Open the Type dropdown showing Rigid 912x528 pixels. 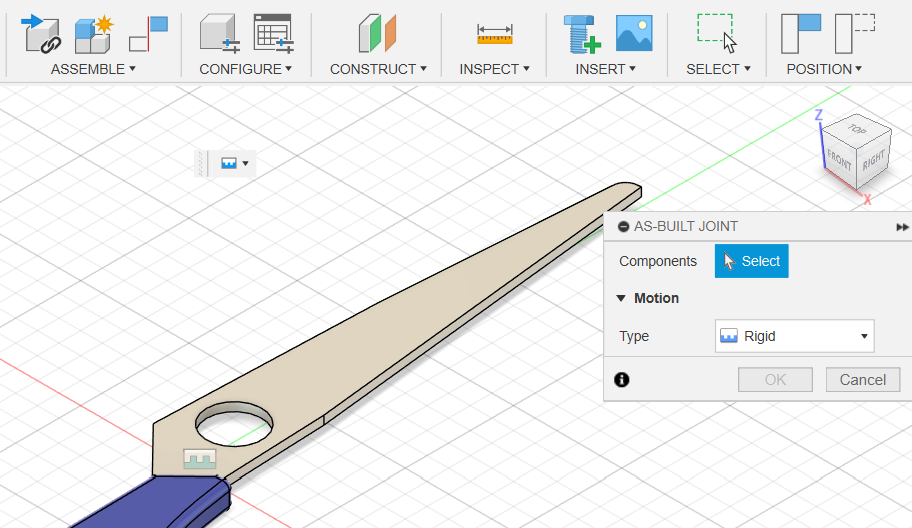point(794,336)
